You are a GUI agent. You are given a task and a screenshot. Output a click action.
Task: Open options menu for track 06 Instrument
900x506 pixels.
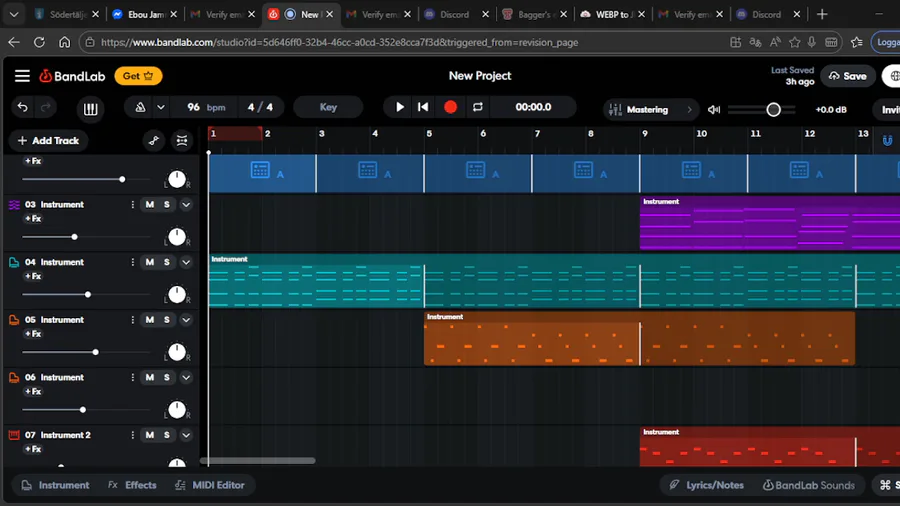tap(133, 377)
